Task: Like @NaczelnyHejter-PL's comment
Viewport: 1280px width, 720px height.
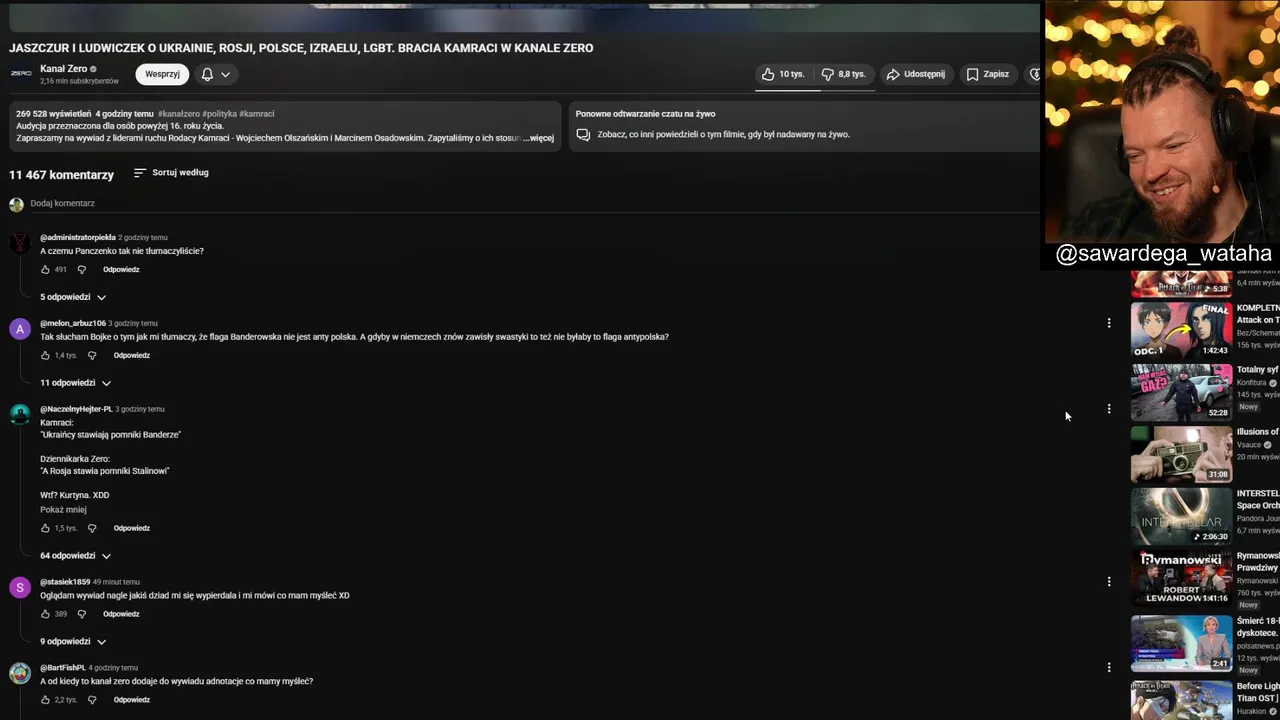Action: (x=45, y=529)
